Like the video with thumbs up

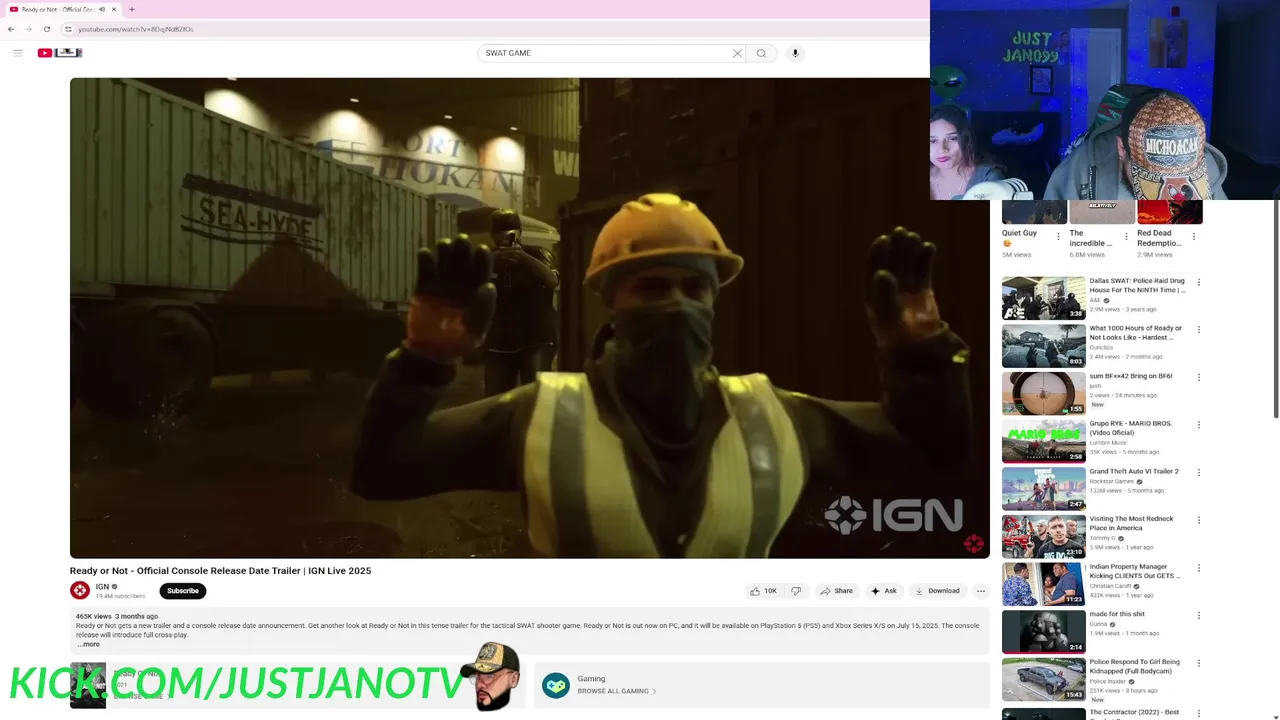pyautogui.click(x=763, y=591)
